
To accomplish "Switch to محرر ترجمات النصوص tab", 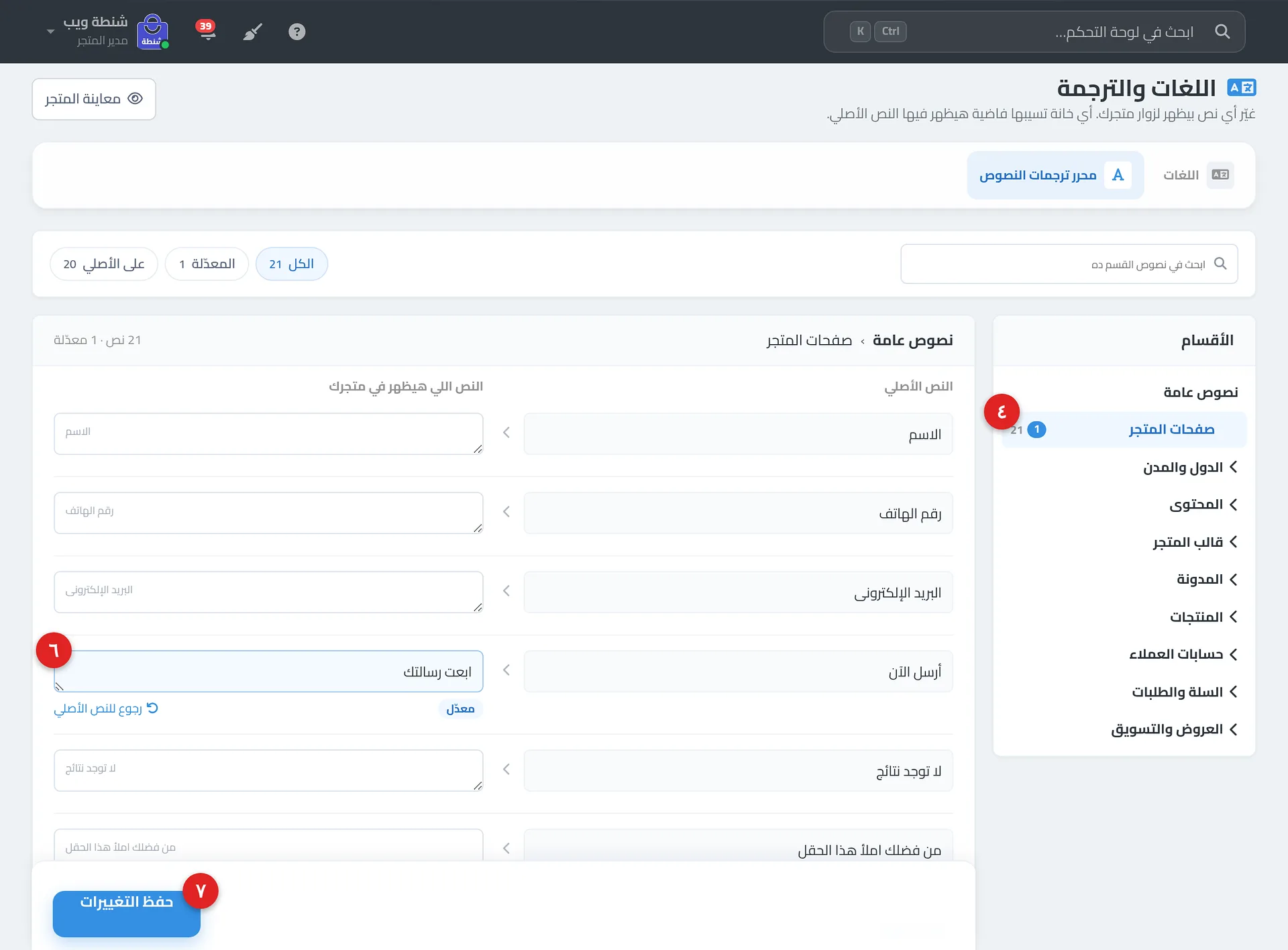I will (x=1055, y=175).
